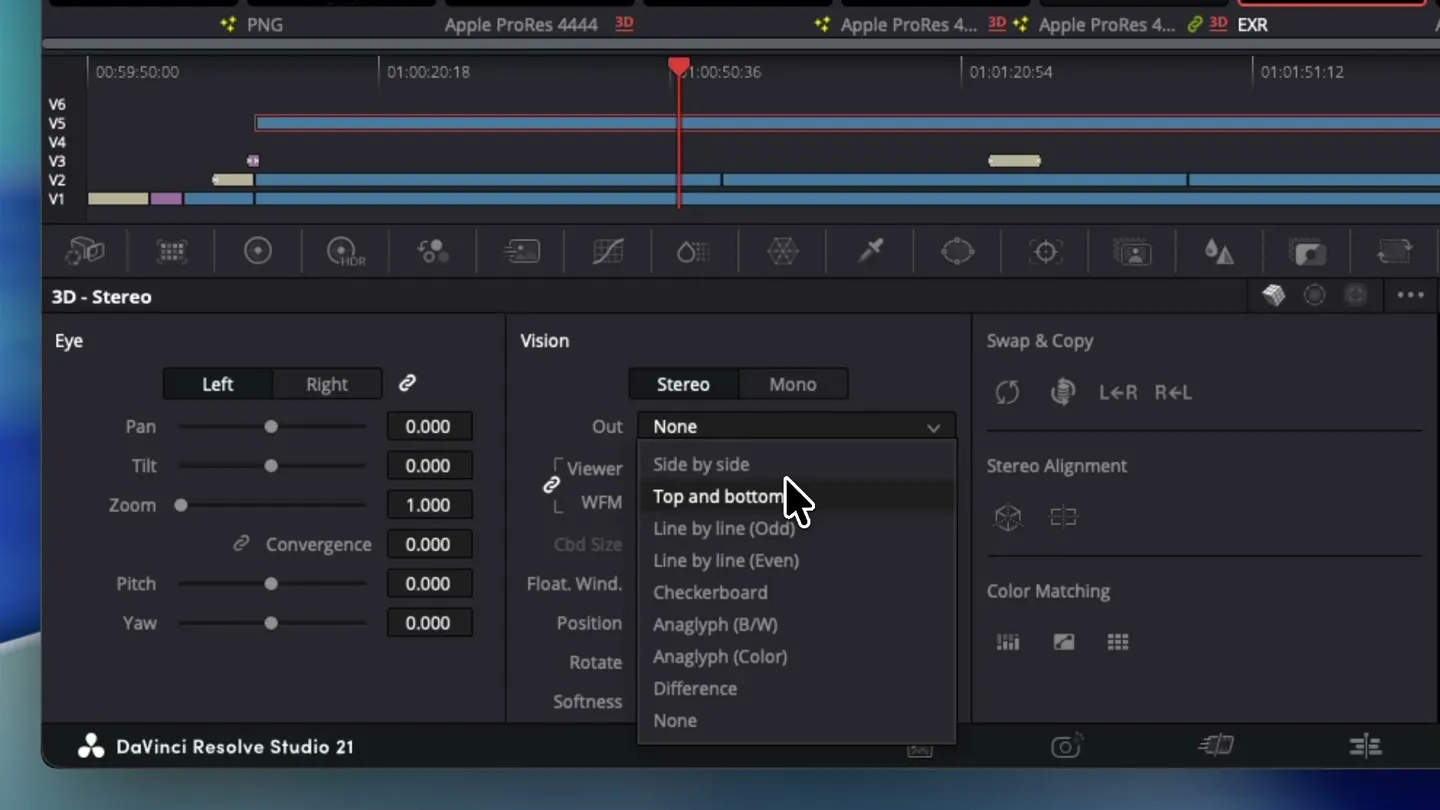Switch Vision to Stereo
The image size is (1440, 810).
(683, 384)
